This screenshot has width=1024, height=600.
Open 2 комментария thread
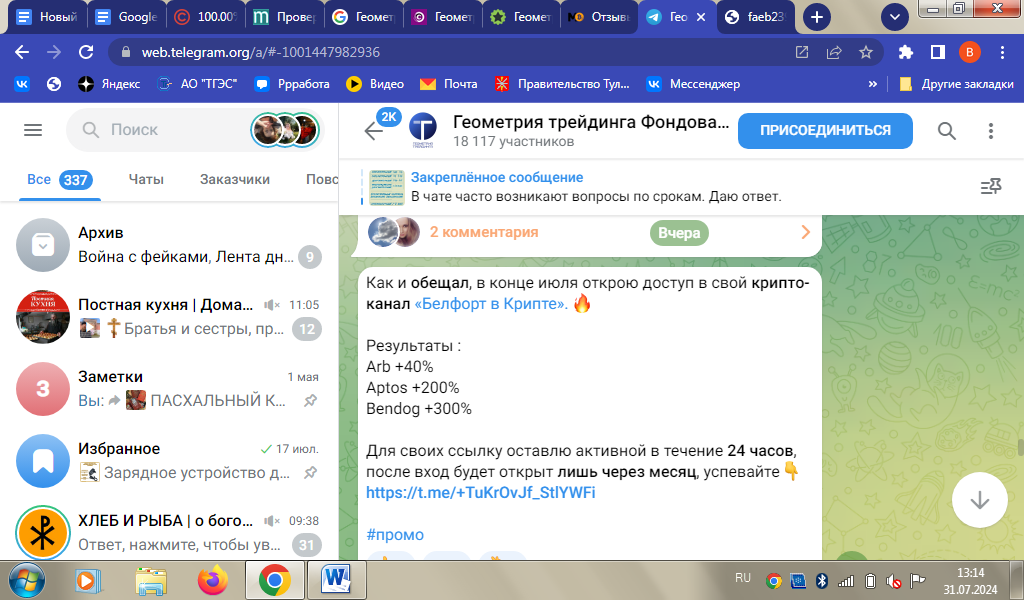coord(484,232)
